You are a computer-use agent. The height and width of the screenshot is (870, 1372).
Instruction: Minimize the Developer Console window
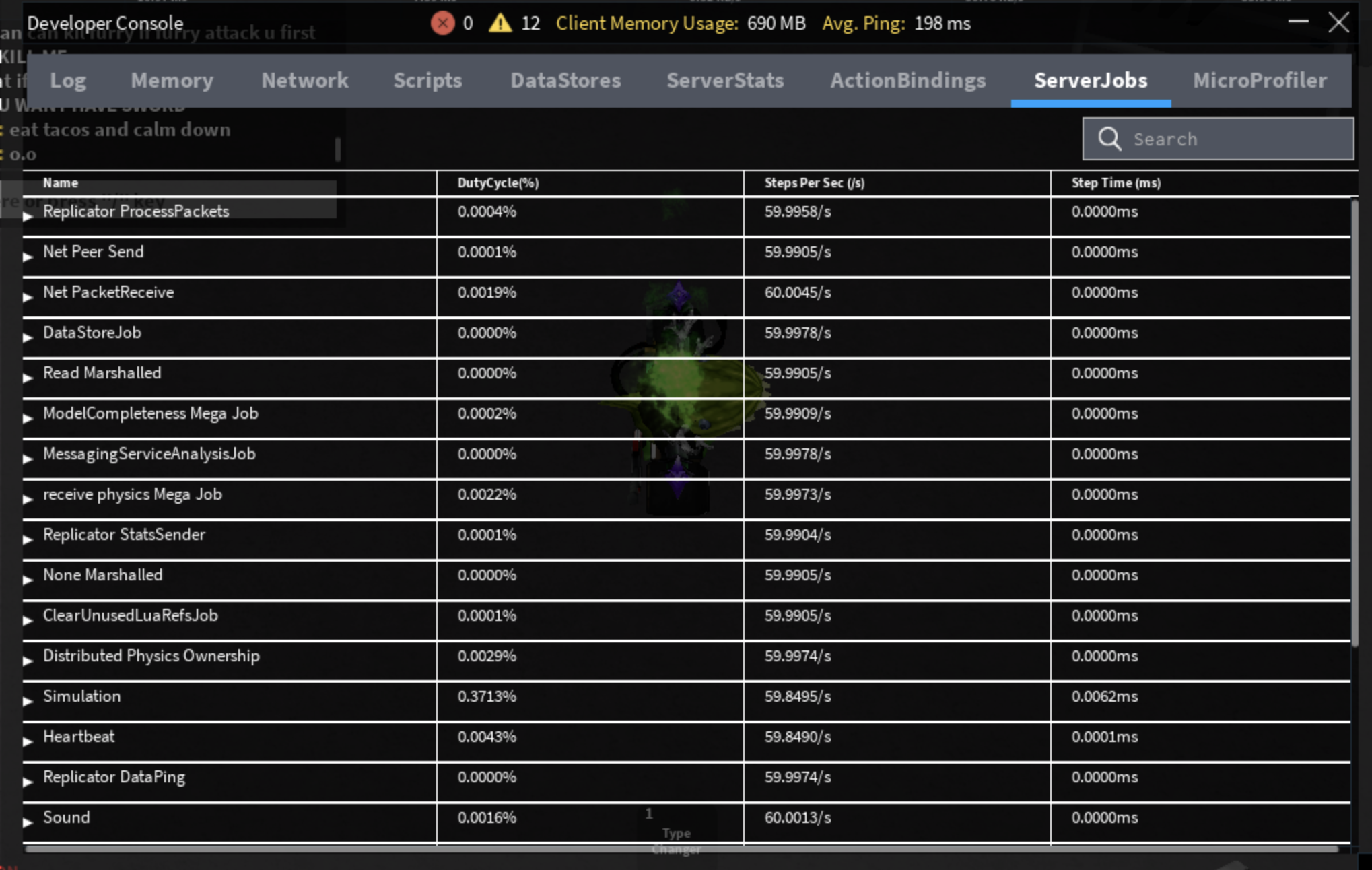point(1298,22)
